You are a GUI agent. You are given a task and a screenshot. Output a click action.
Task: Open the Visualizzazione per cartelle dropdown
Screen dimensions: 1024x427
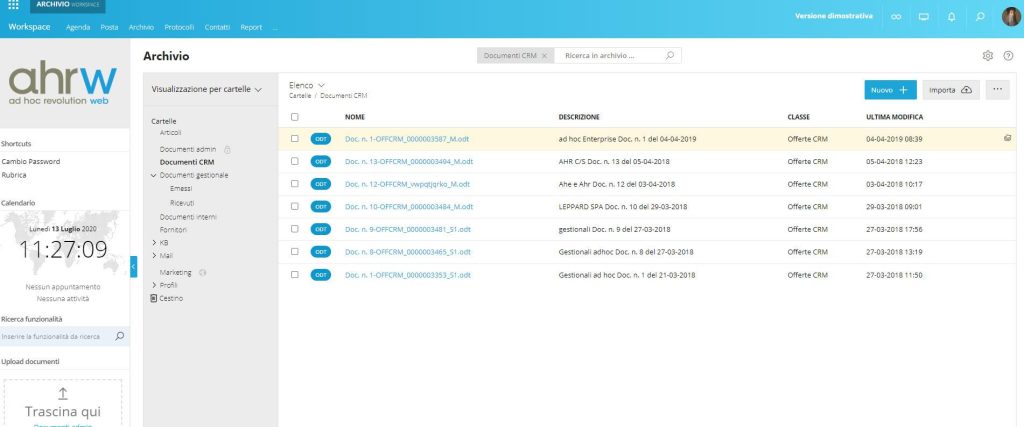pyautogui.click(x=207, y=89)
